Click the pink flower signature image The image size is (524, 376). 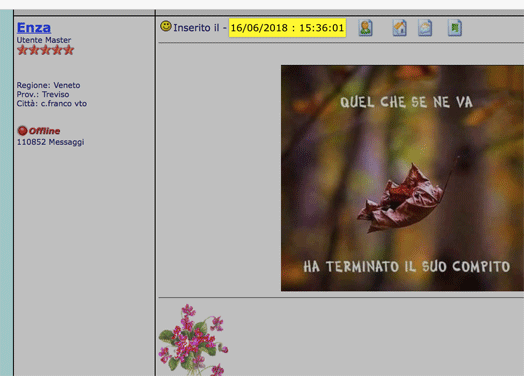tap(193, 340)
